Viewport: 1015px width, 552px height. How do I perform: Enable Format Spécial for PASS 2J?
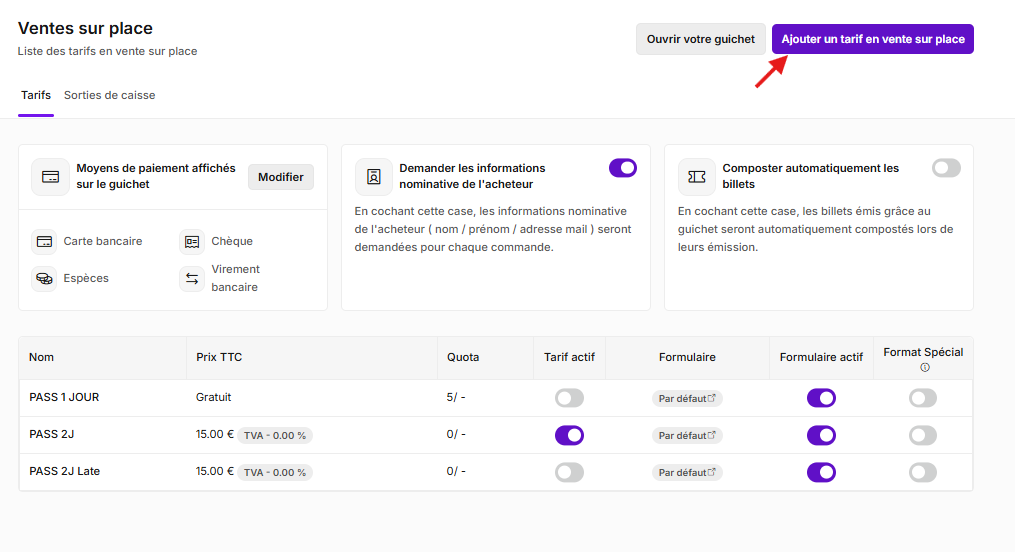click(x=922, y=436)
